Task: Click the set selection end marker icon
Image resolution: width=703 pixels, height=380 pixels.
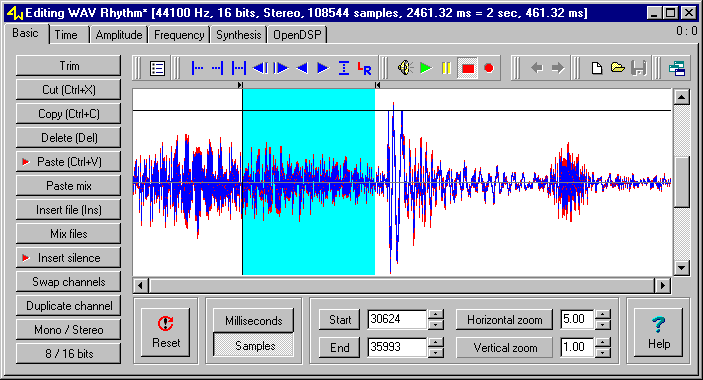Action: 217,69
